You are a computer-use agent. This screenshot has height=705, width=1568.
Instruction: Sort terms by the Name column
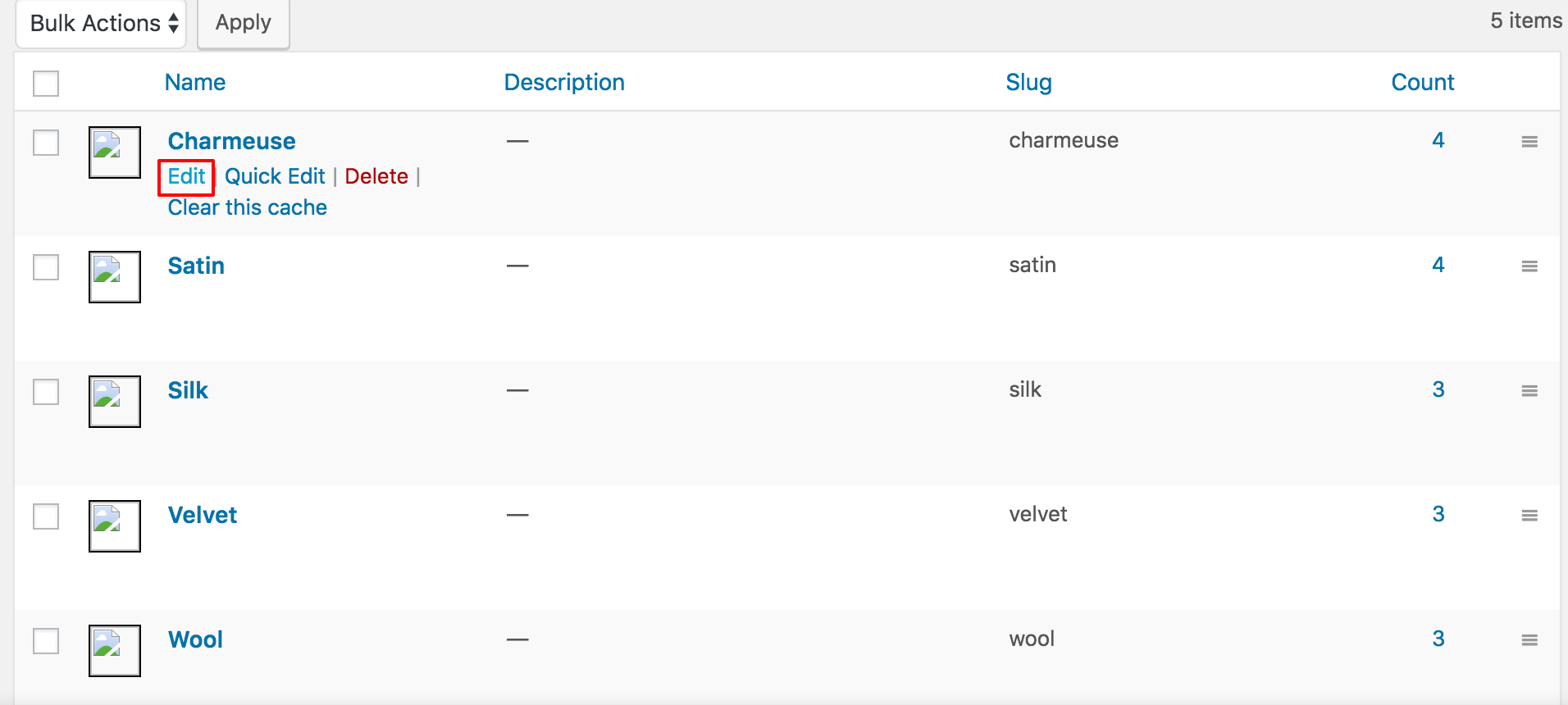tap(195, 82)
